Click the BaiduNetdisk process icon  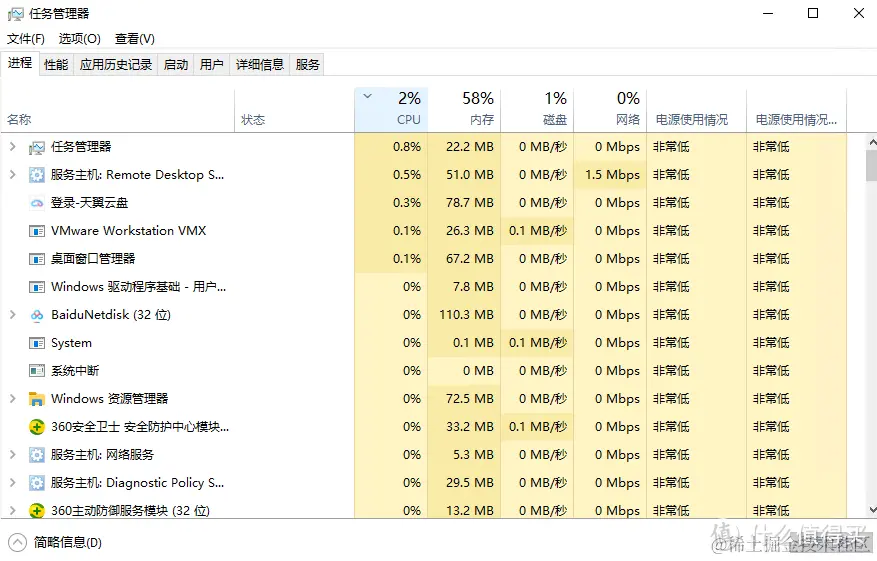pos(37,315)
